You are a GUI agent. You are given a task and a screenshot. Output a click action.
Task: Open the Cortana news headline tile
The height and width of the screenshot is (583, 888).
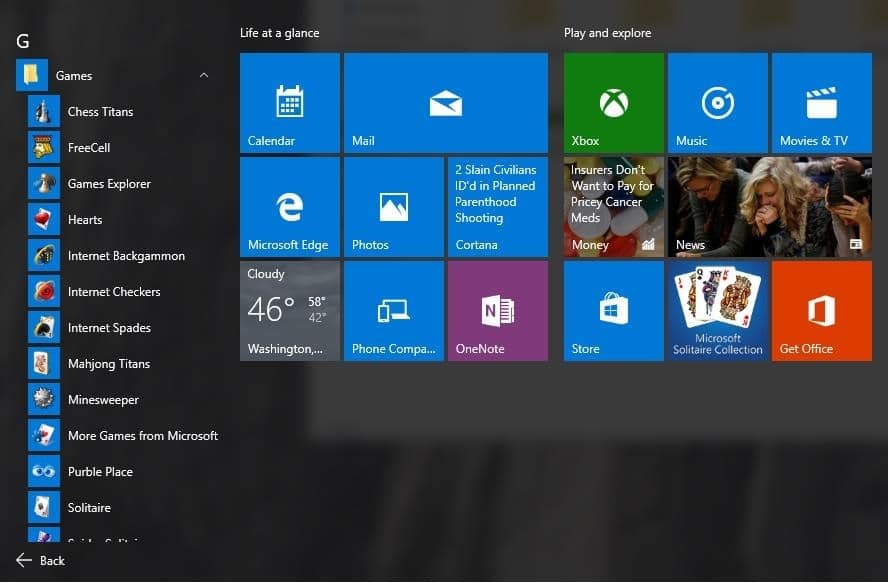(497, 207)
